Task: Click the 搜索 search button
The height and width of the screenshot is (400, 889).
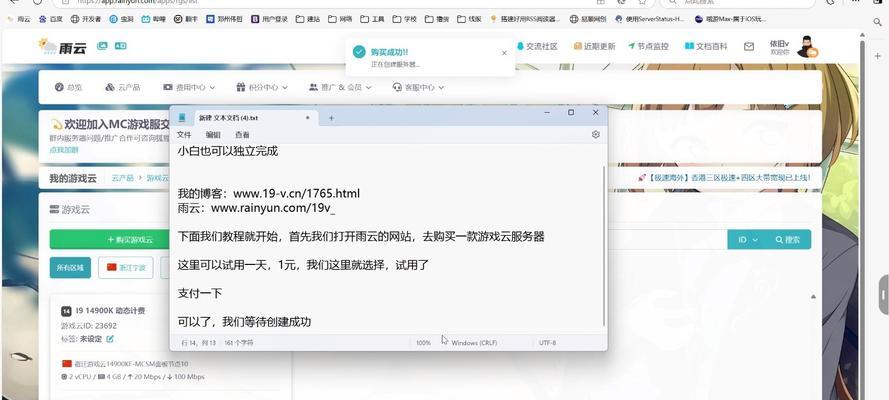Action: click(x=788, y=240)
